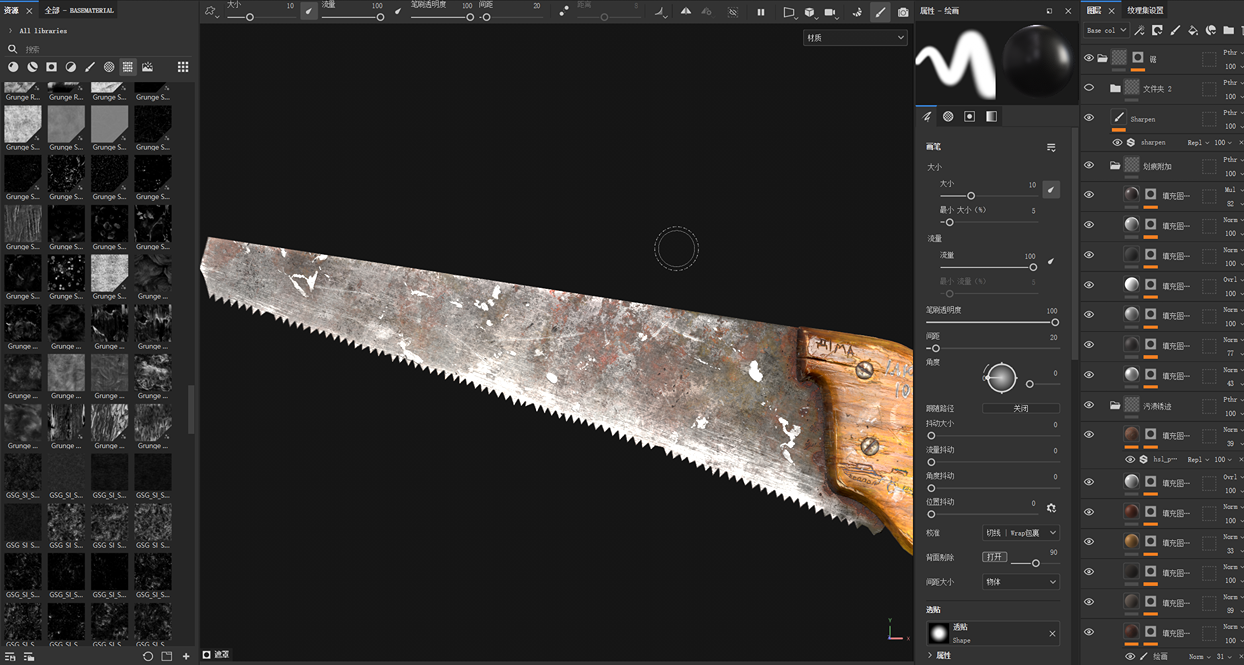Switch assets panel grid view size icon
The height and width of the screenshot is (665, 1244).
coord(183,67)
